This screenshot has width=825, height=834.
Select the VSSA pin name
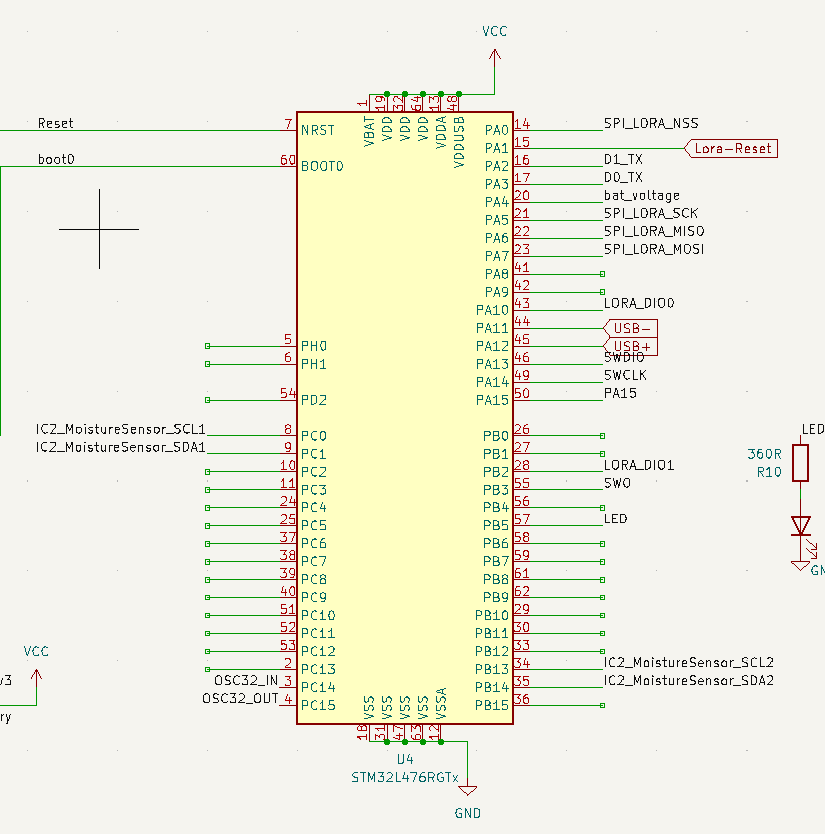441,703
